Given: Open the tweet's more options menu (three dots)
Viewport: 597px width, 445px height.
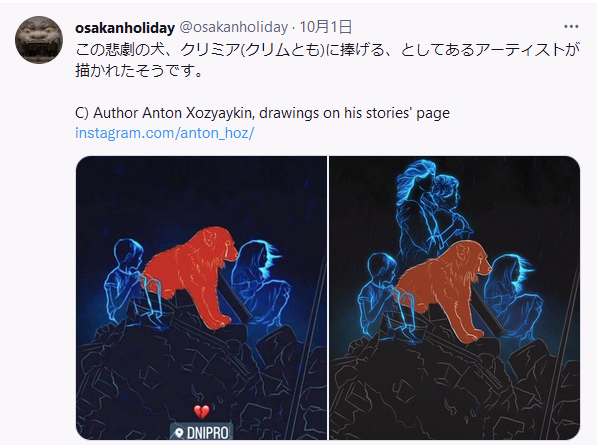Looking at the screenshot, I should pos(571,27).
